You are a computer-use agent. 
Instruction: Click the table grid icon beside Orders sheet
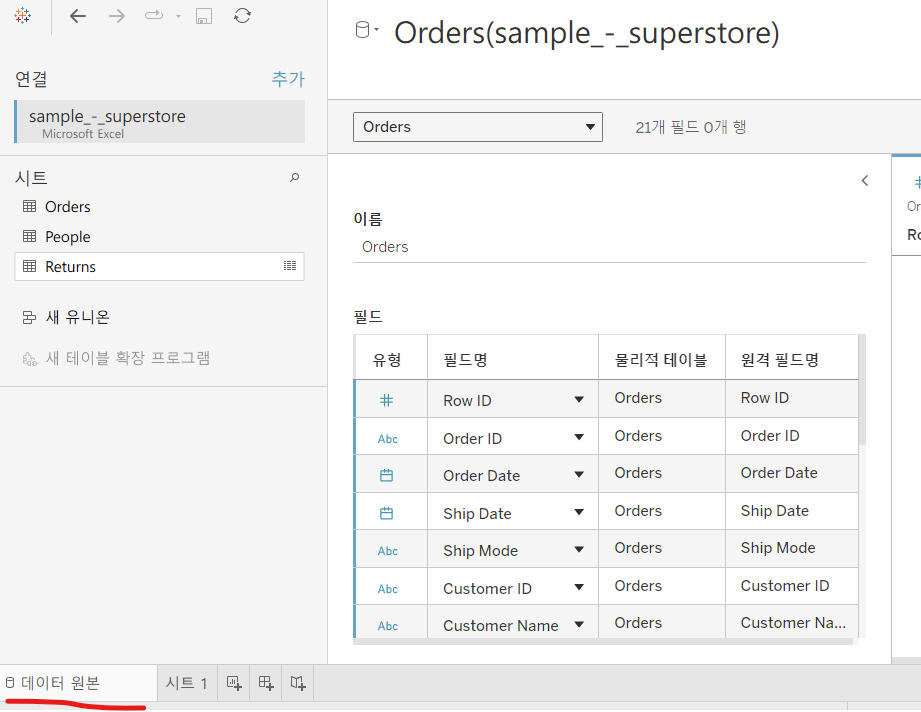[29, 206]
